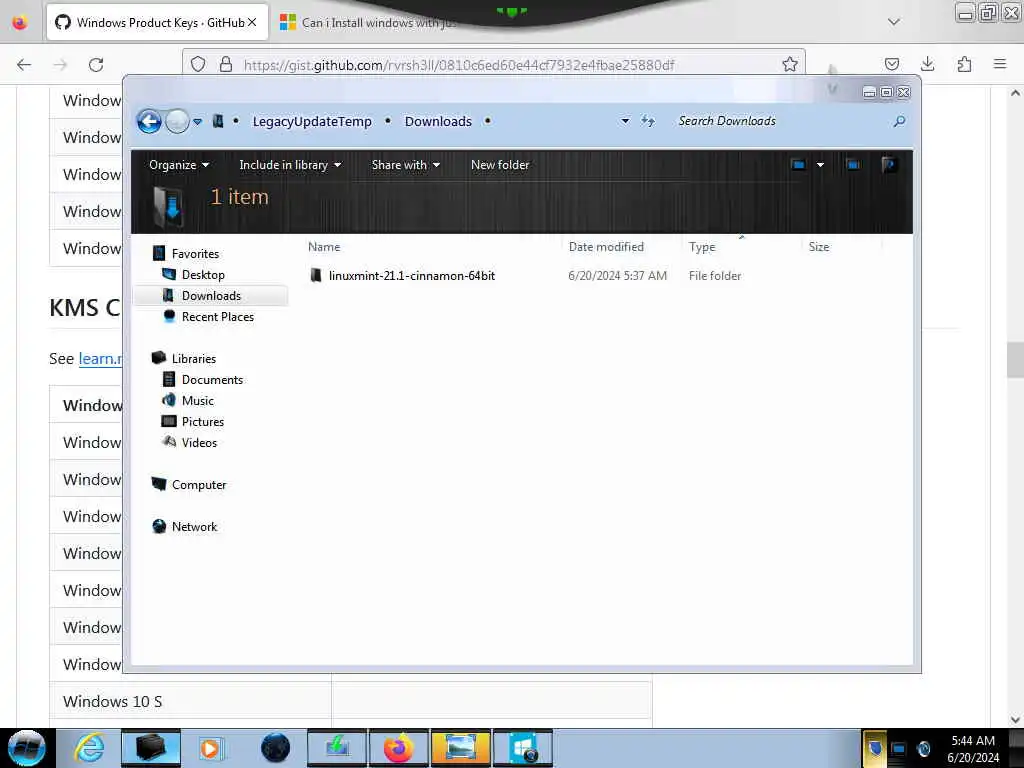Open Downloads in the navigation pane
This screenshot has width=1024, height=768.
pos(211,296)
